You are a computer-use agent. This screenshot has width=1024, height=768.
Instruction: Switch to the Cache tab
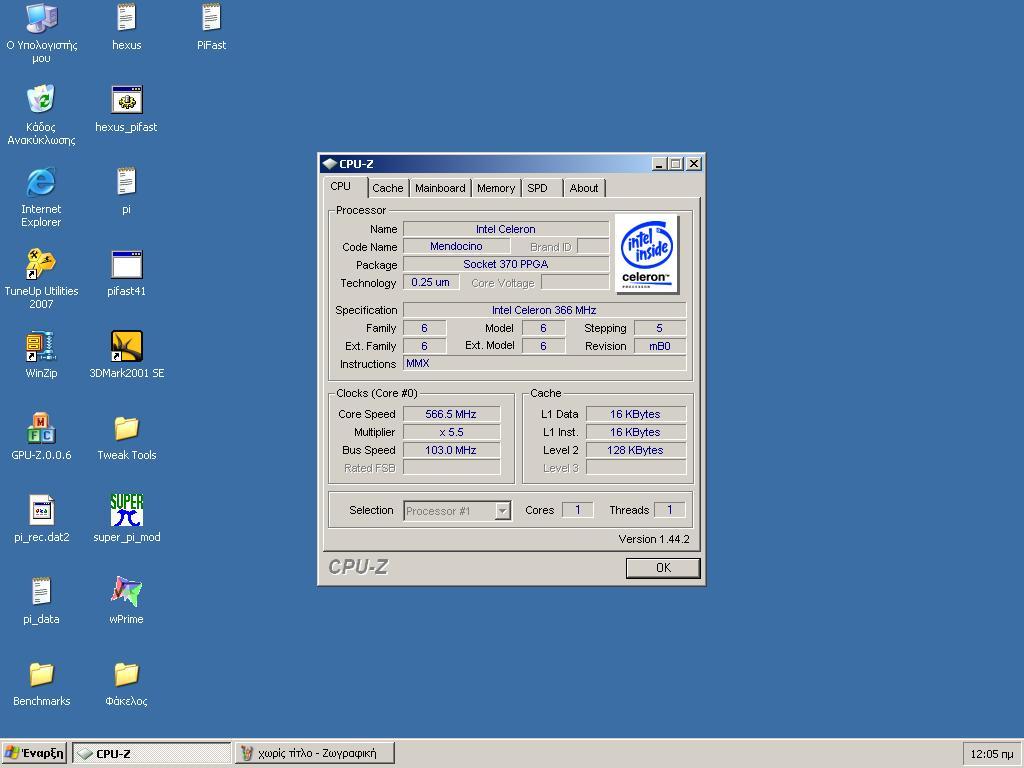point(388,188)
